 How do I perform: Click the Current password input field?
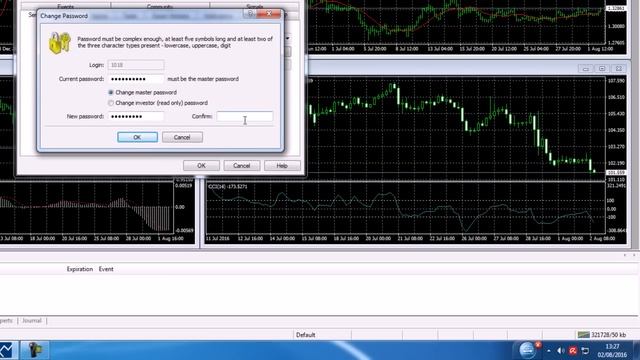coord(136,79)
